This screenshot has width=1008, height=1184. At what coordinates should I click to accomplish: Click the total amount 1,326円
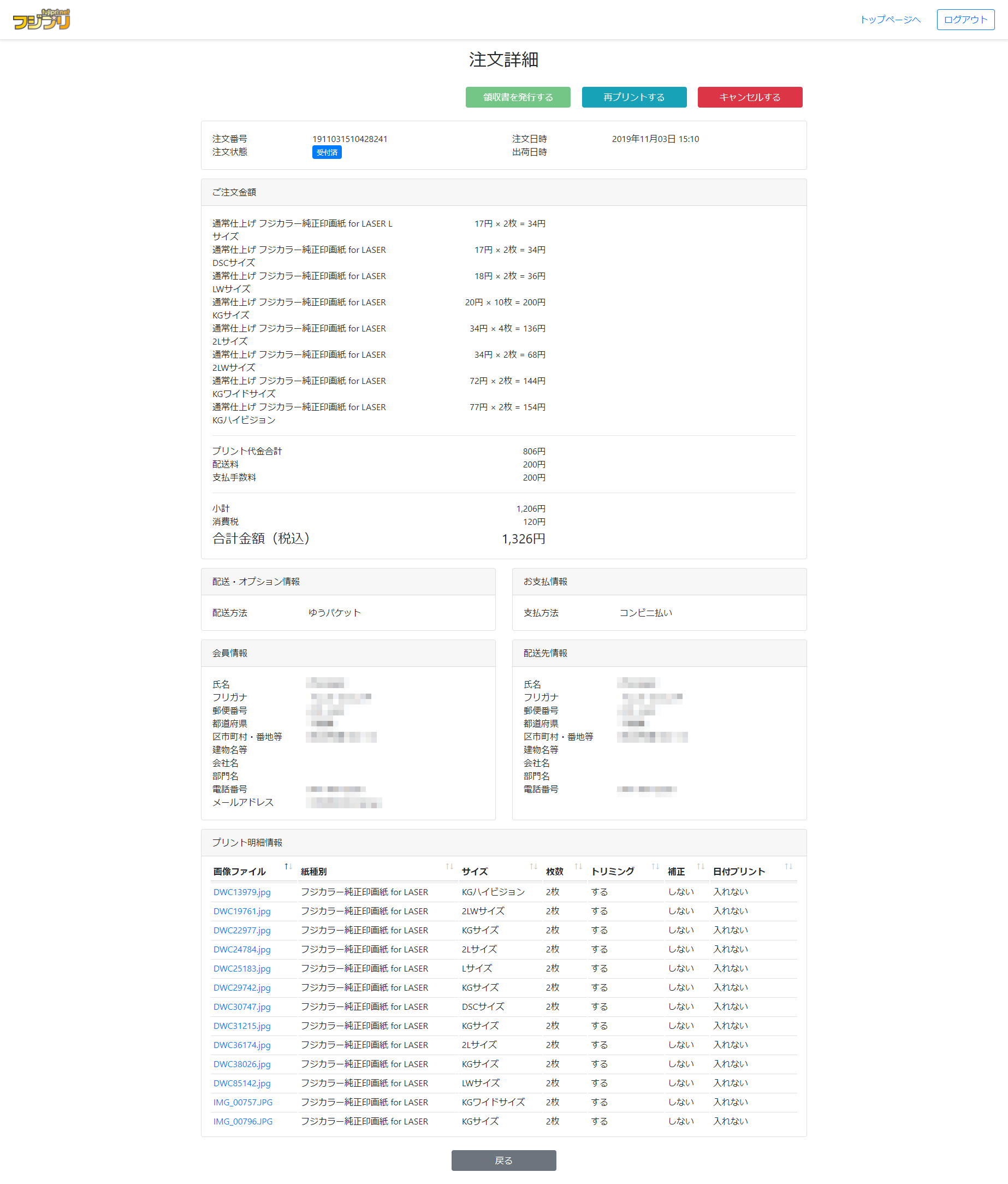(x=524, y=539)
